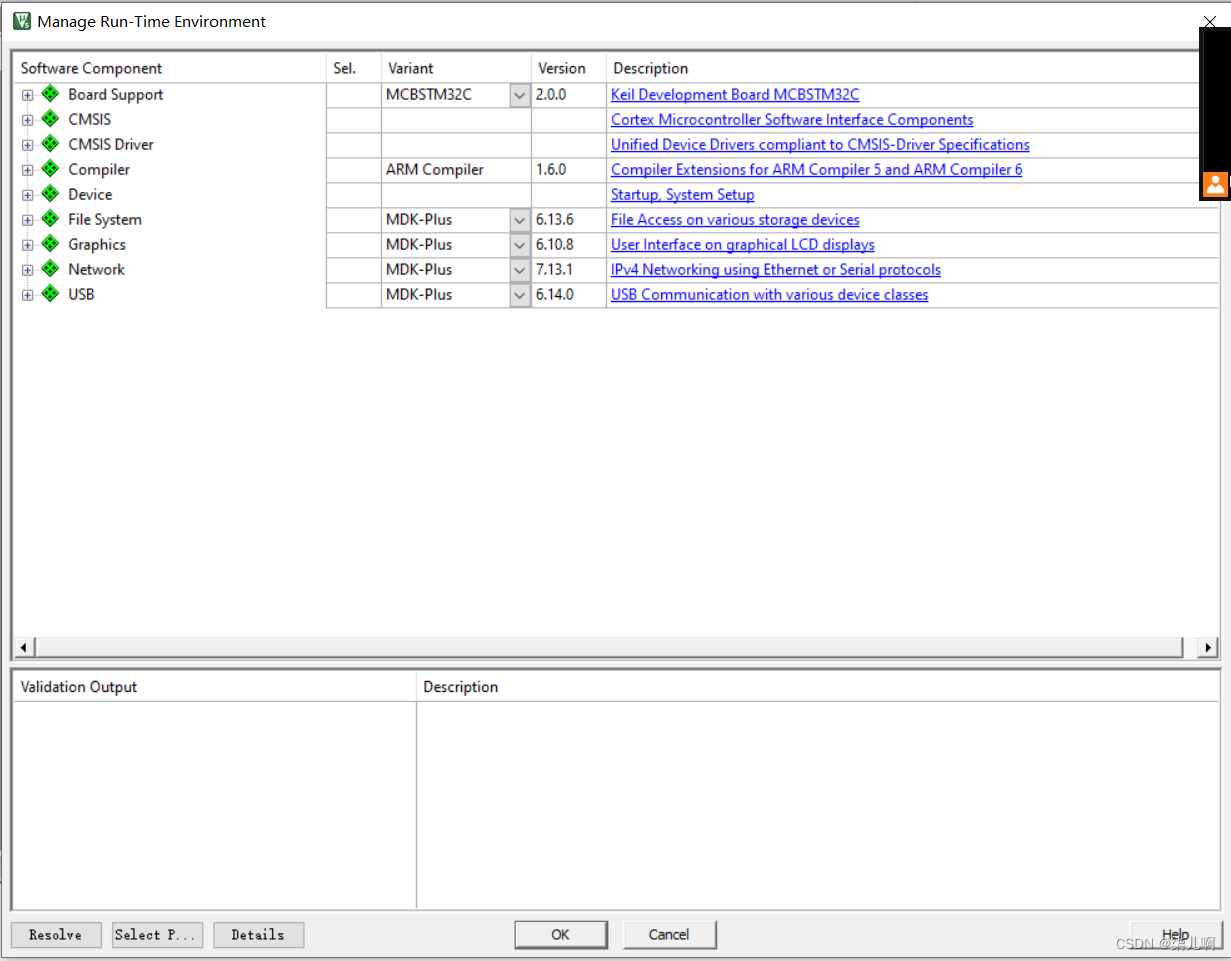Select the File System tree label
Screen dimensions: 1231x961
(105, 220)
